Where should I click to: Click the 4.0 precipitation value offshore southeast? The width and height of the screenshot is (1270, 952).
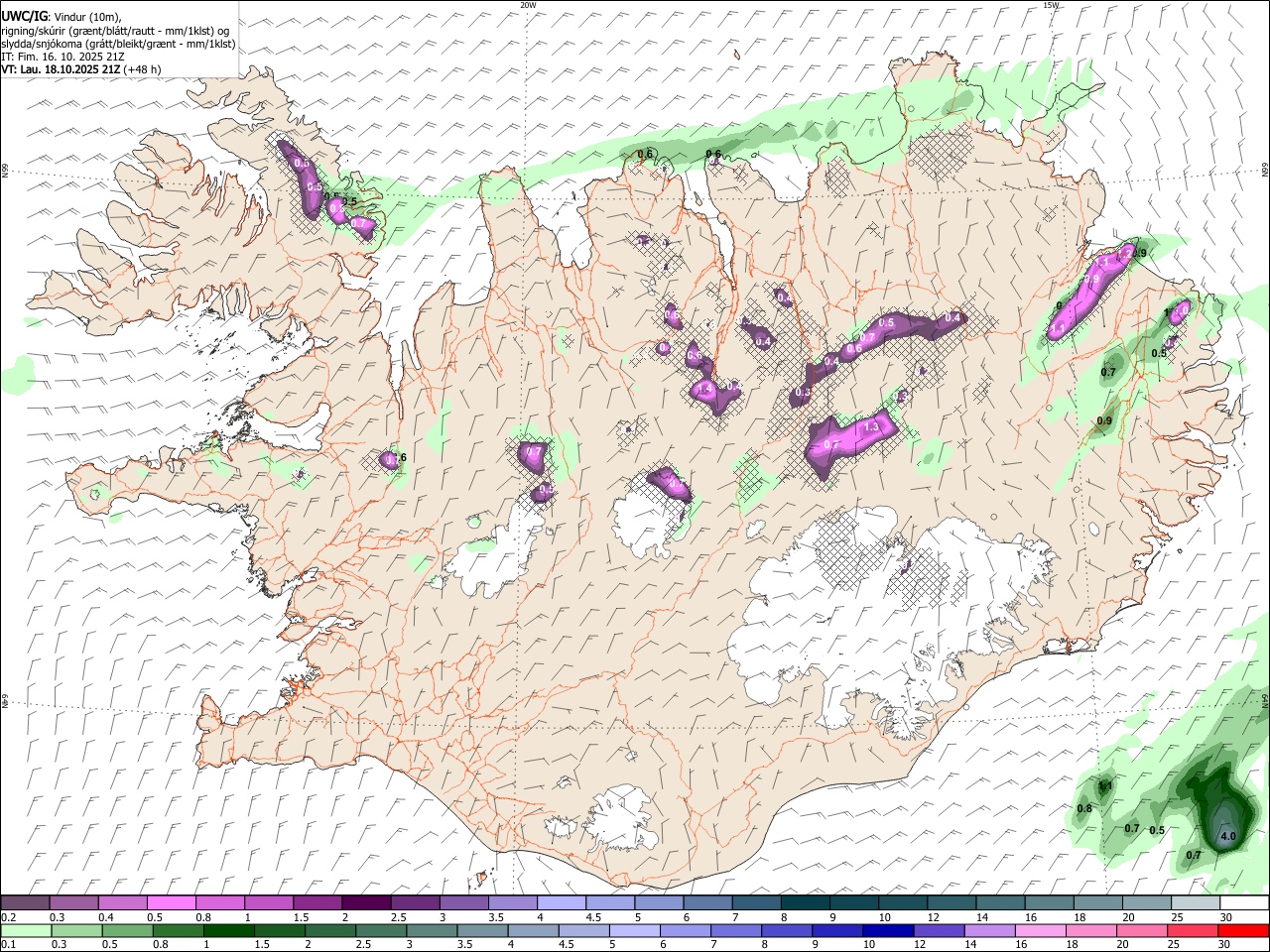[x=1227, y=836]
